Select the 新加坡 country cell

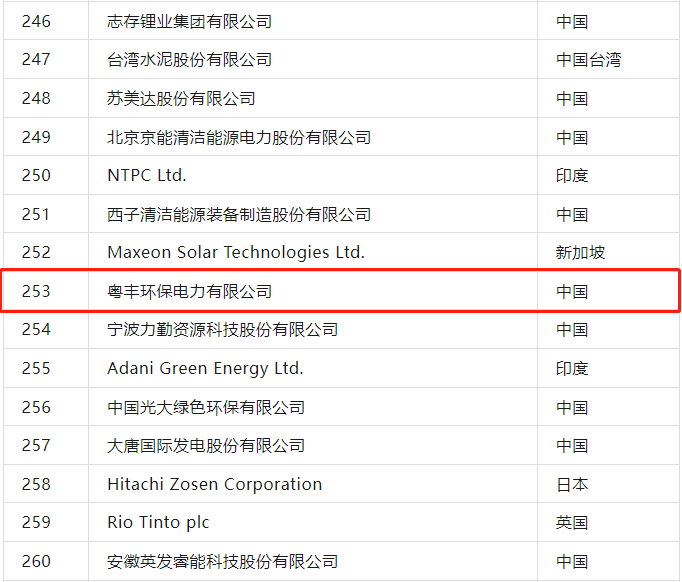tap(580, 252)
